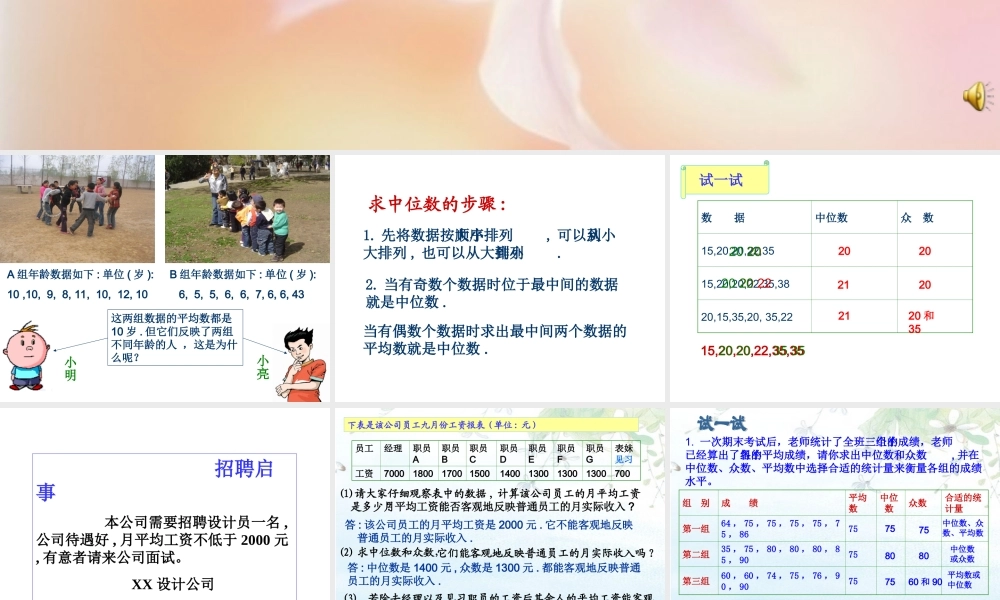
Task: Click the 工资 row label
Action: click(x=364, y=473)
